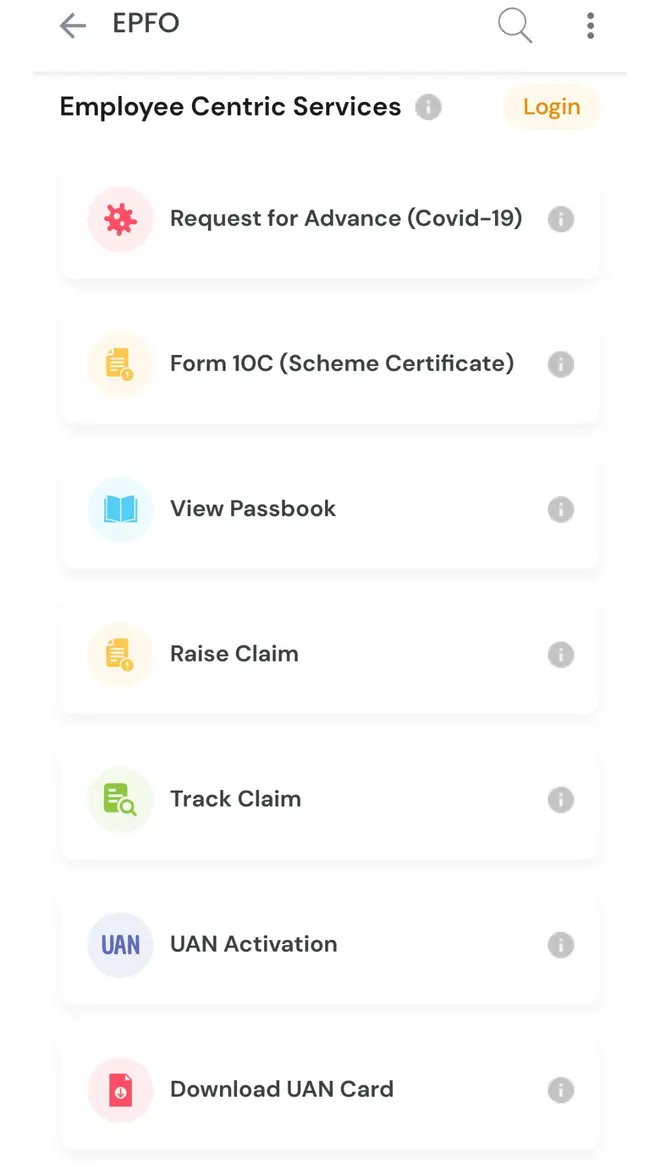Show info for Raise Claim
Screen dimensions: 660x1173
click(x=561, y=654)
